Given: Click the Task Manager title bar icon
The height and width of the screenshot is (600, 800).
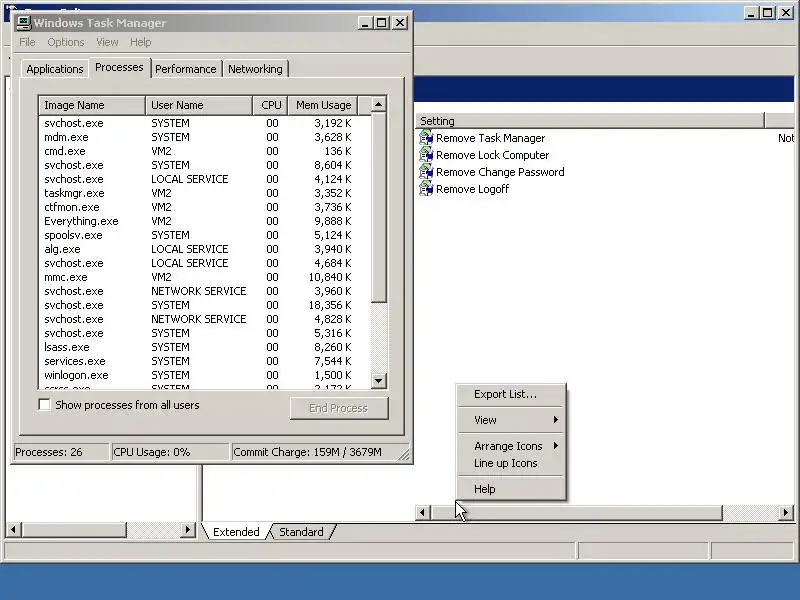Looking at the screenshot, I should [x=23, y=22].
